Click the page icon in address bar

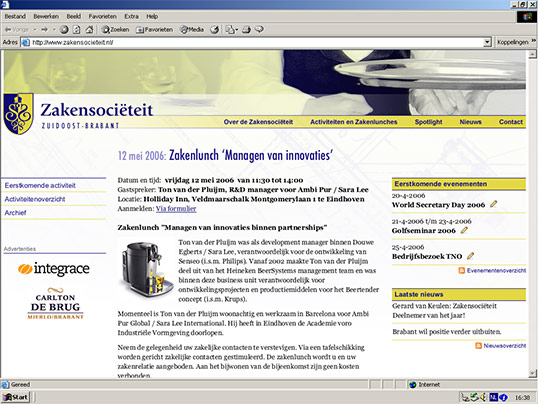[x=25, y=43]
